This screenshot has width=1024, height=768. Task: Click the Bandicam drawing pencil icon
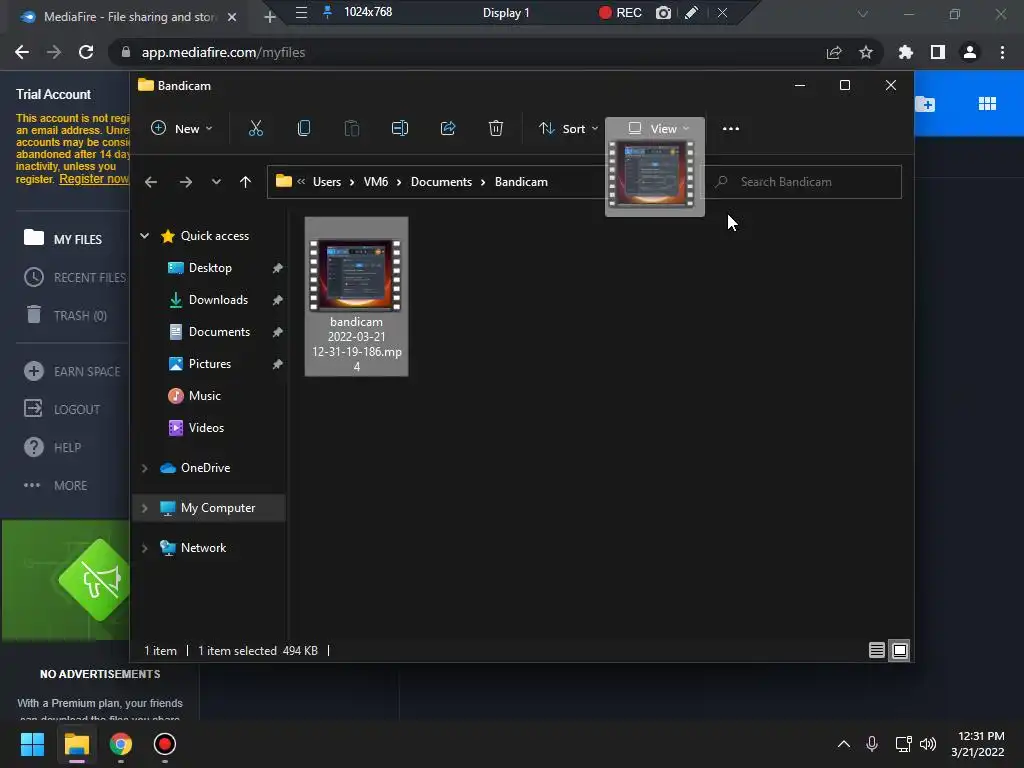pos(692,12)
